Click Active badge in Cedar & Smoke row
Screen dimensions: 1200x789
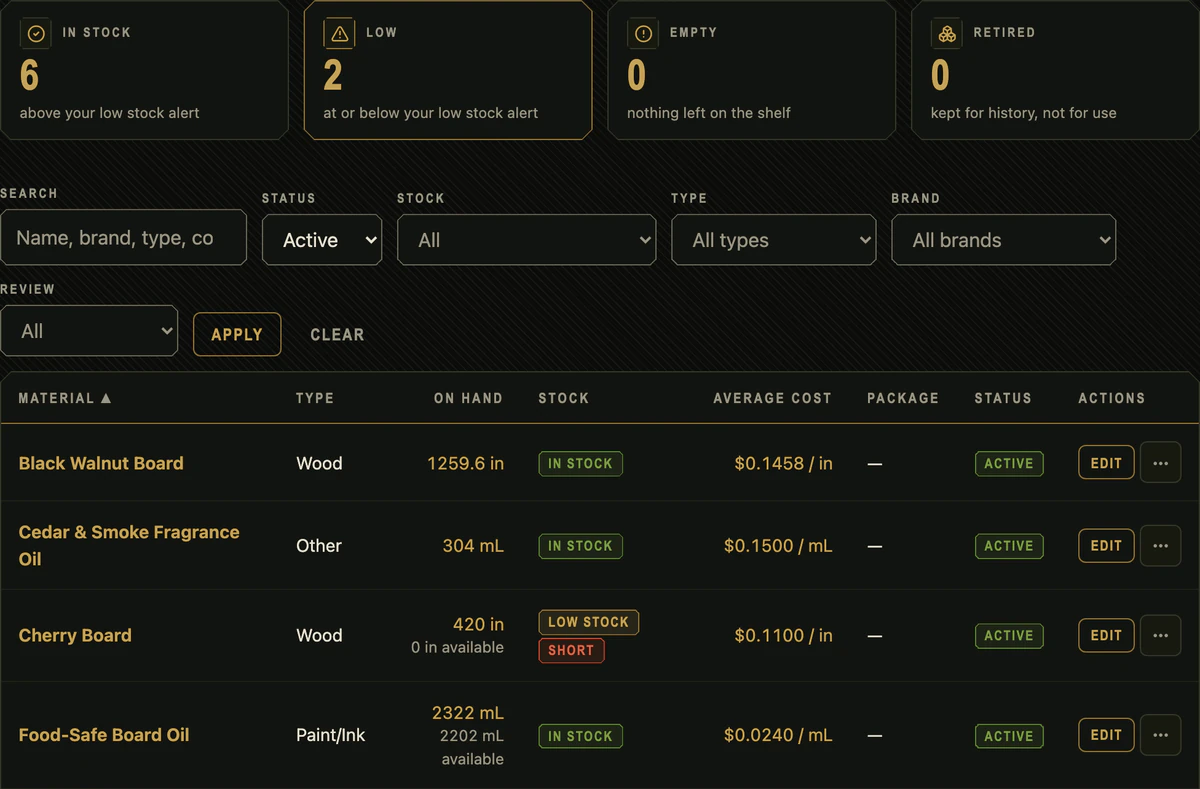click(1009, 546)
